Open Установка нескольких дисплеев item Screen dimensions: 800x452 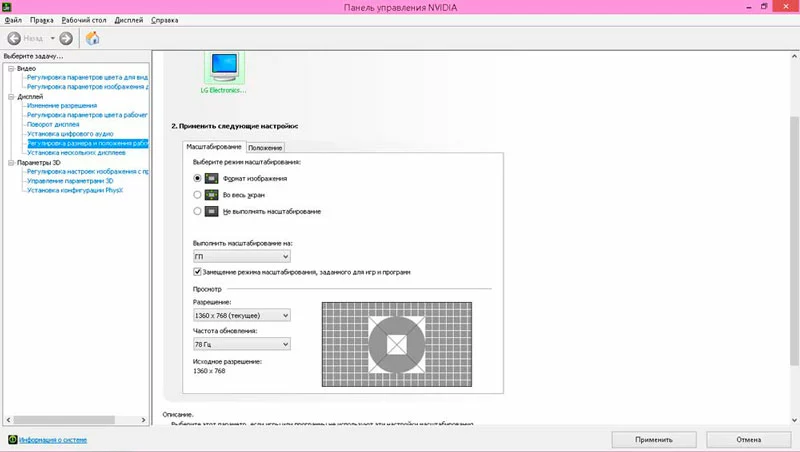(x=76, y=153)
